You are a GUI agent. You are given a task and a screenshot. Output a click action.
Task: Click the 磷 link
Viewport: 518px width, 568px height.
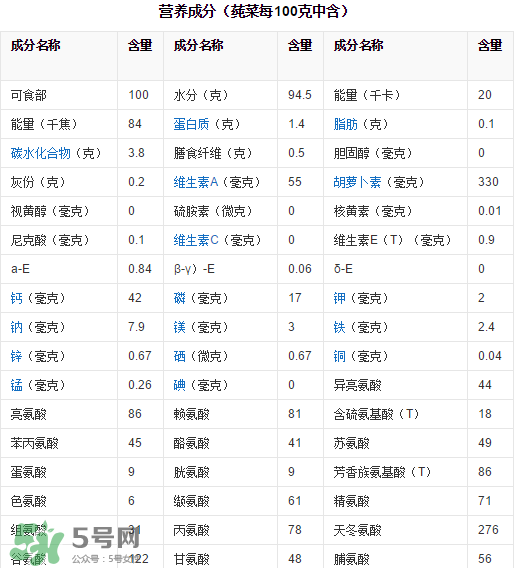pos(179,298)
